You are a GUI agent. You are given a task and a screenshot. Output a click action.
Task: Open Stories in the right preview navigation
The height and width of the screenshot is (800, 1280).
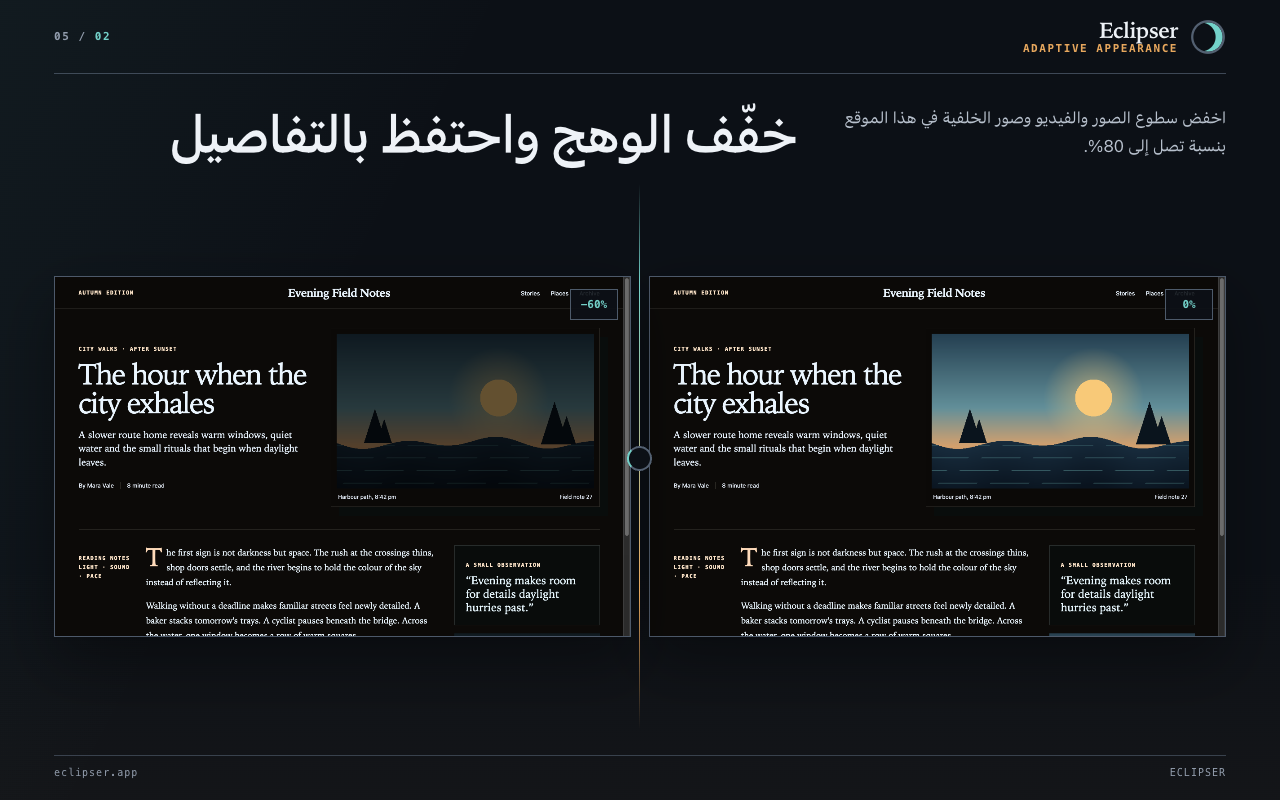pyautogui.click(x=1125, y=293)
